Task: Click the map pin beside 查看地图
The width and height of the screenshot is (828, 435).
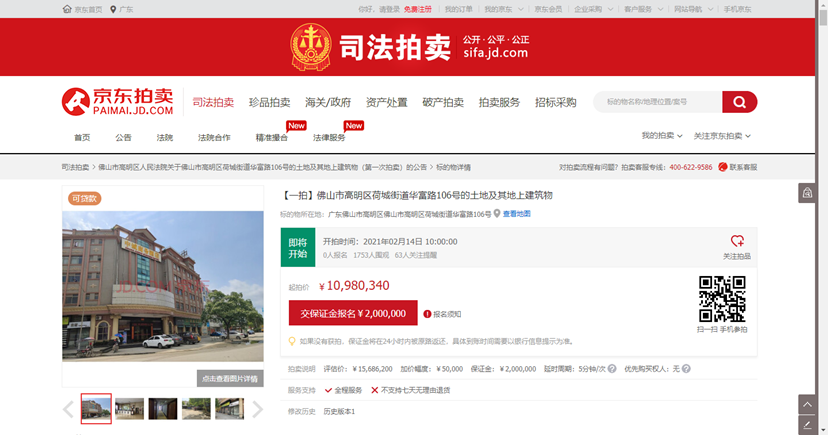Action: 496,214
